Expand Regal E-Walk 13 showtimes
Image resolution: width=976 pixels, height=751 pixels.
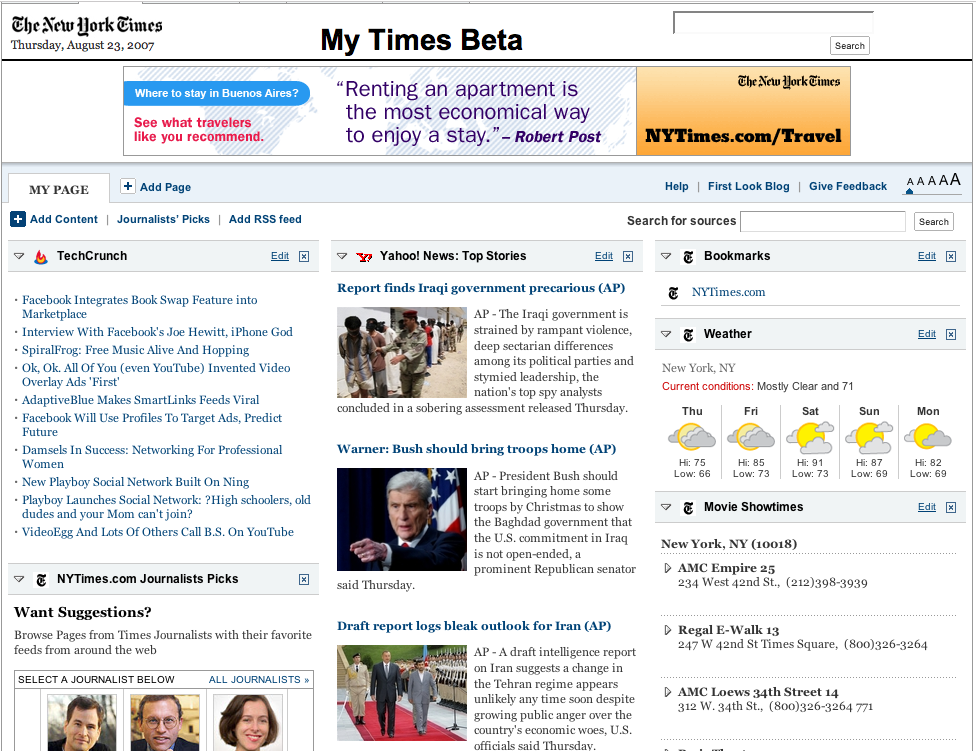[668, 630]
